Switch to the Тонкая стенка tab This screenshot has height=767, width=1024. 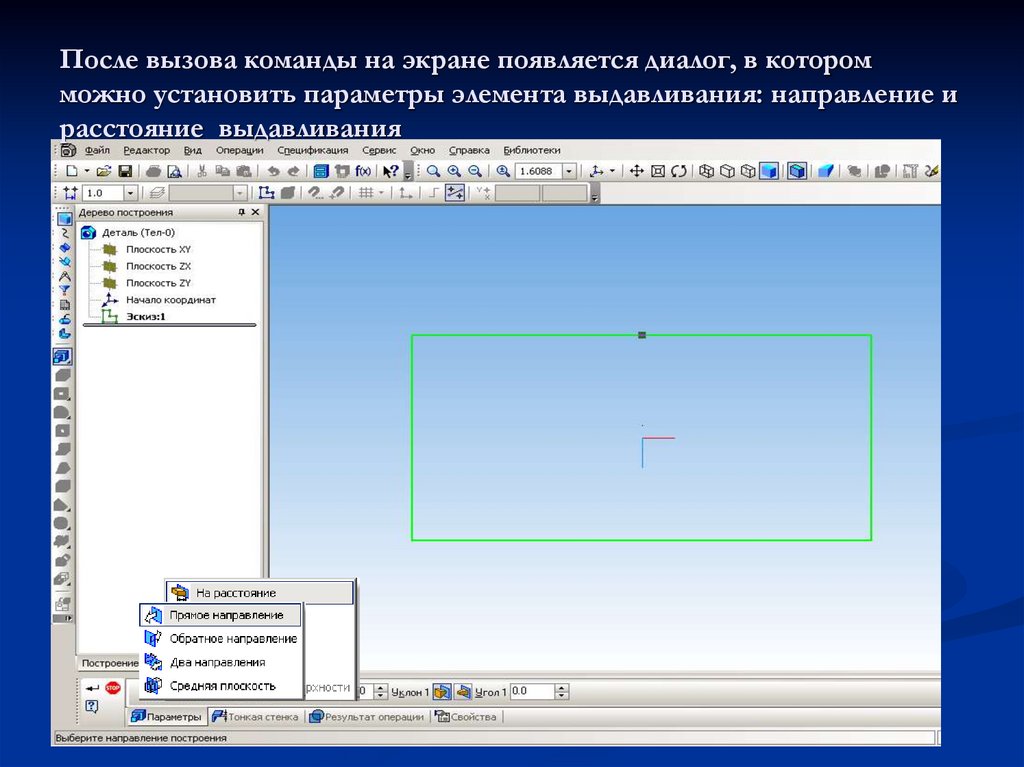click(257, 717)
